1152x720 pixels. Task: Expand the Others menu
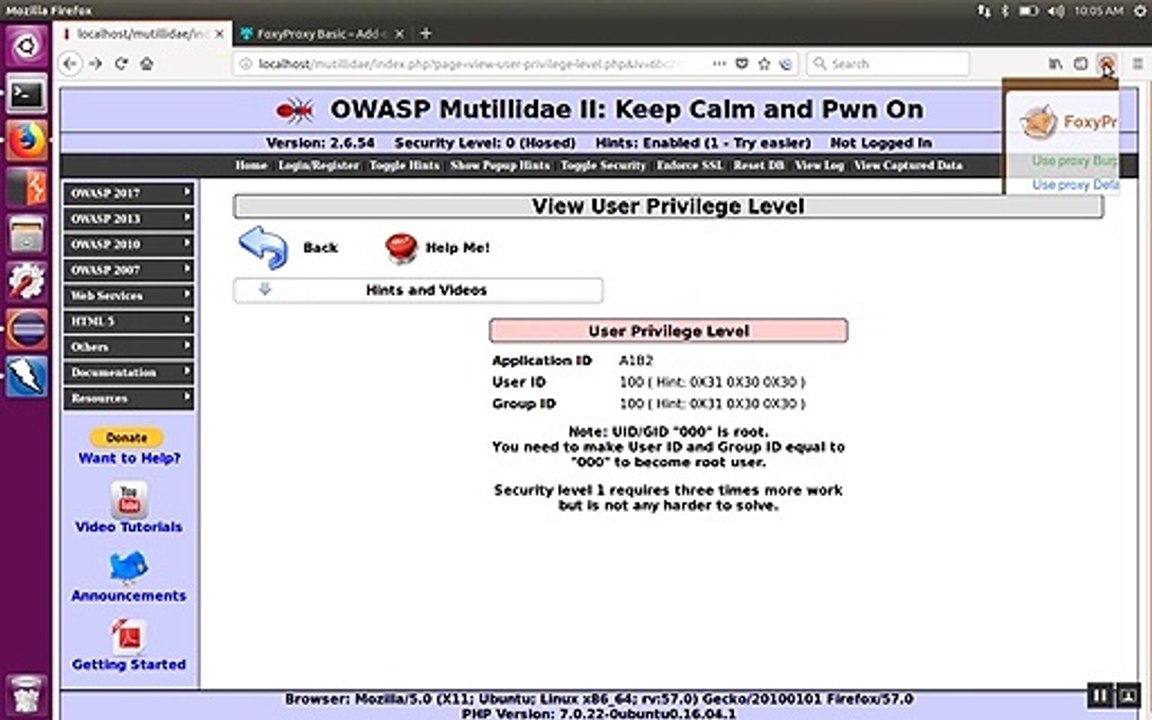click(129, 347)
